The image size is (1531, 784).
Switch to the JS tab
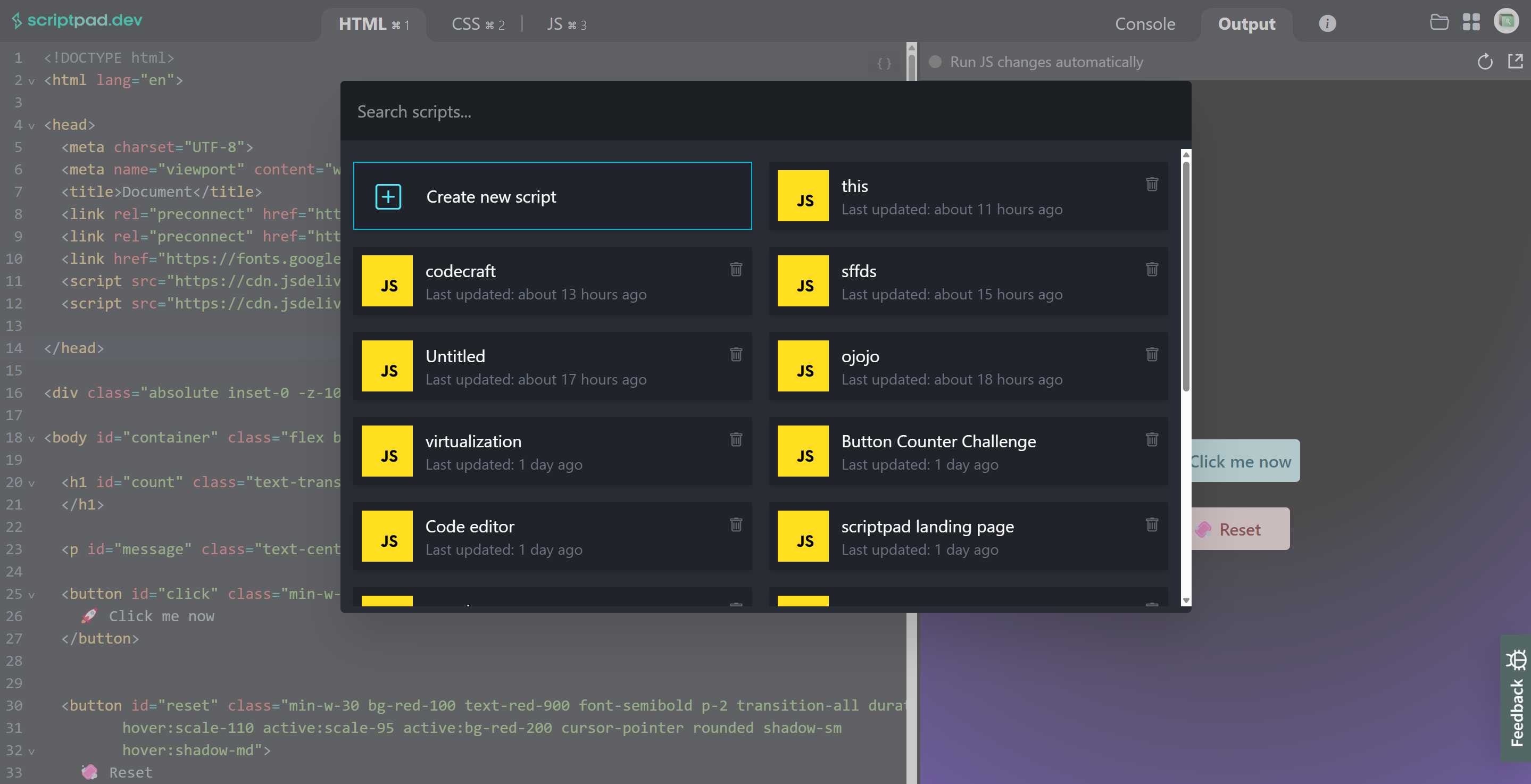click(x=567, y=24)
